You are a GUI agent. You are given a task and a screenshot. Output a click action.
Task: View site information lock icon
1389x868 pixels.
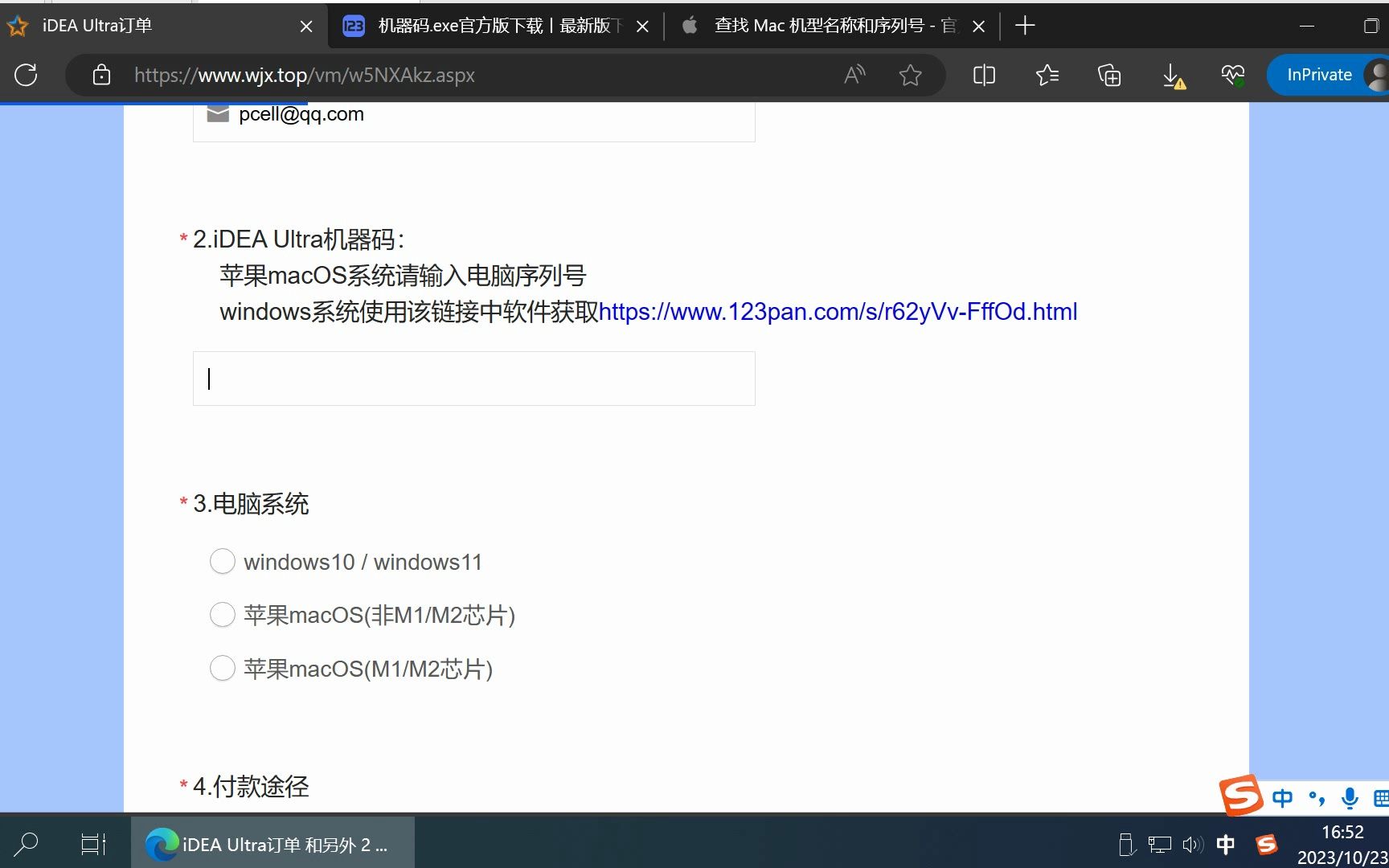101,75
